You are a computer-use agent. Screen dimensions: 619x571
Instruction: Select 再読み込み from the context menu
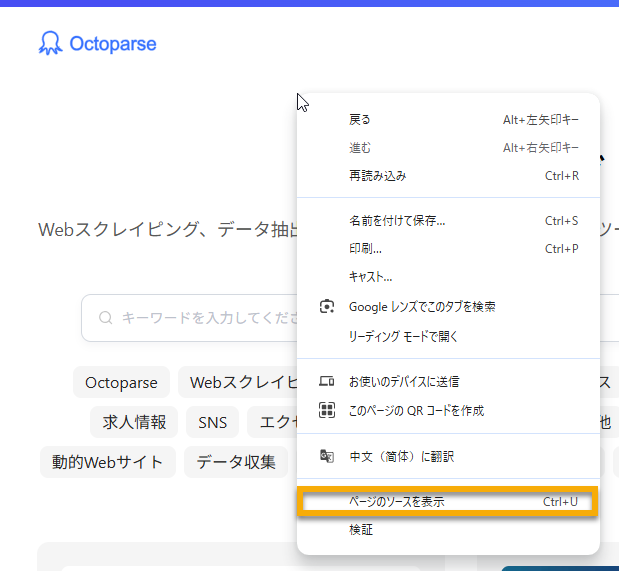(x=377, y=176)
